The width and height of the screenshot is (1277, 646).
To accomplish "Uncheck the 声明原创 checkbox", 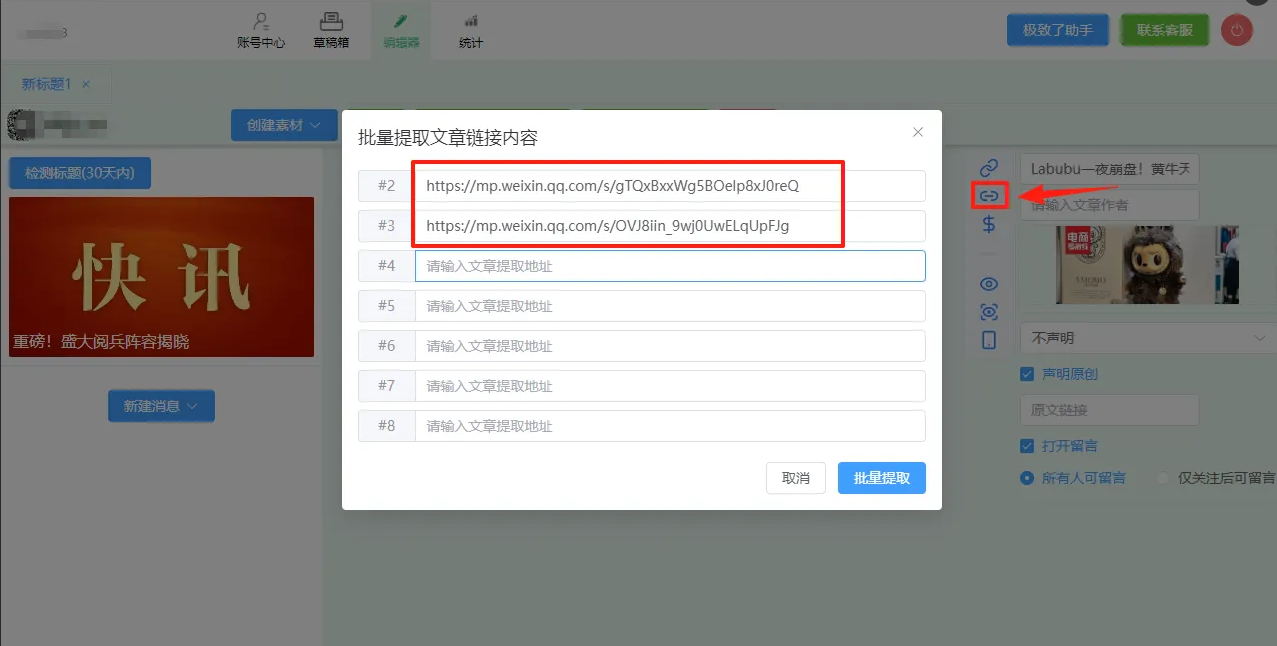I will click(x=1027, y=374).
